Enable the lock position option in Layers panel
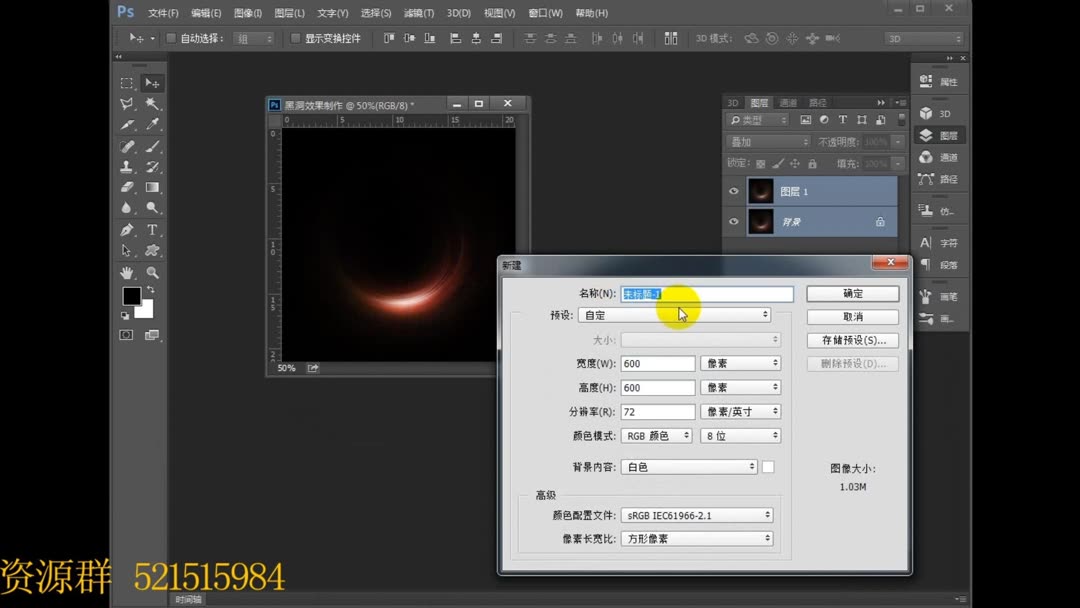1080x608 pixels. (x=796, y=163)
